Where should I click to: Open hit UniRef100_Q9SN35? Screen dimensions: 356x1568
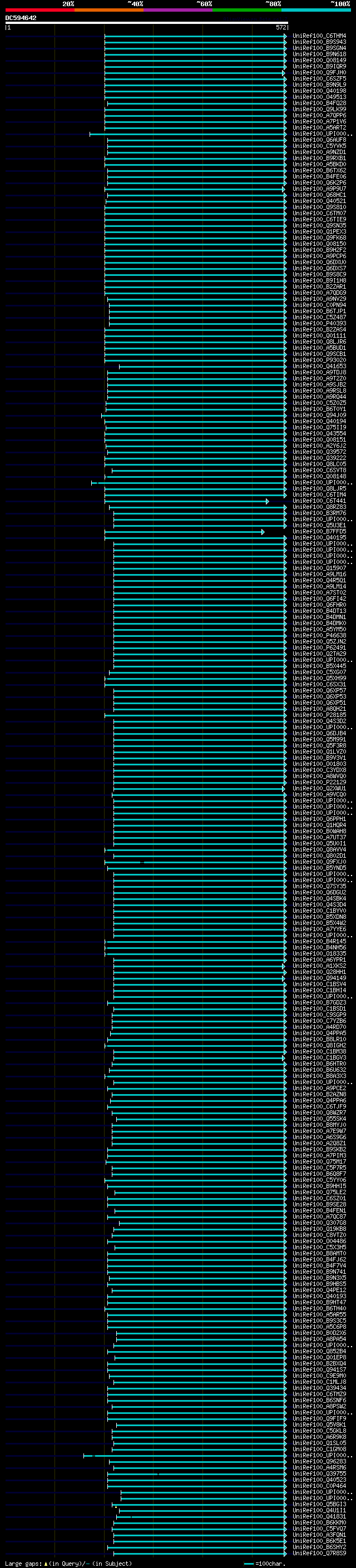pos(319,226)
